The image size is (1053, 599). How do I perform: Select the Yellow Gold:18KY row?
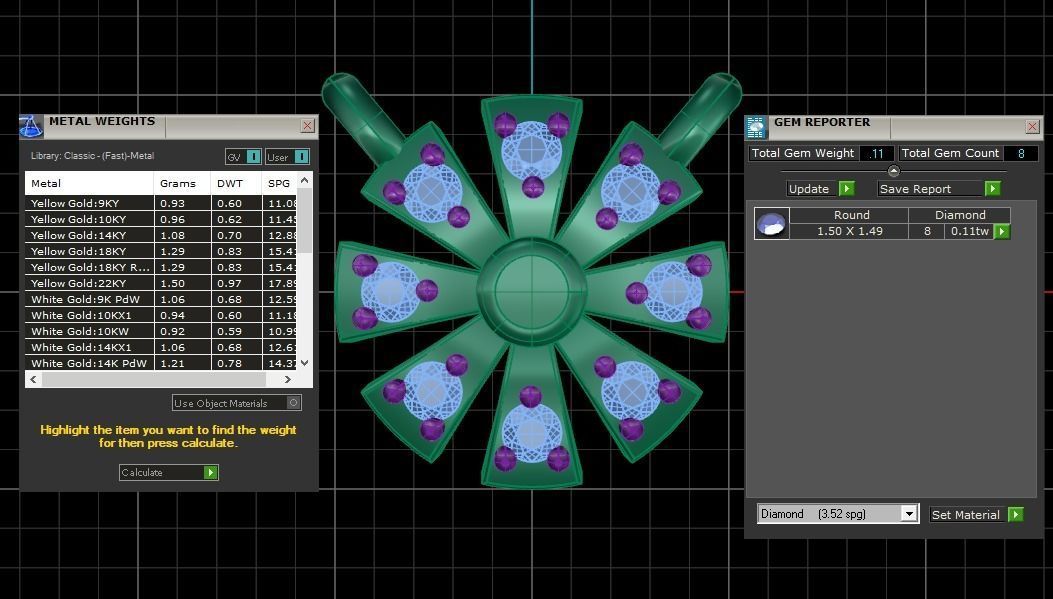point(161,251)
